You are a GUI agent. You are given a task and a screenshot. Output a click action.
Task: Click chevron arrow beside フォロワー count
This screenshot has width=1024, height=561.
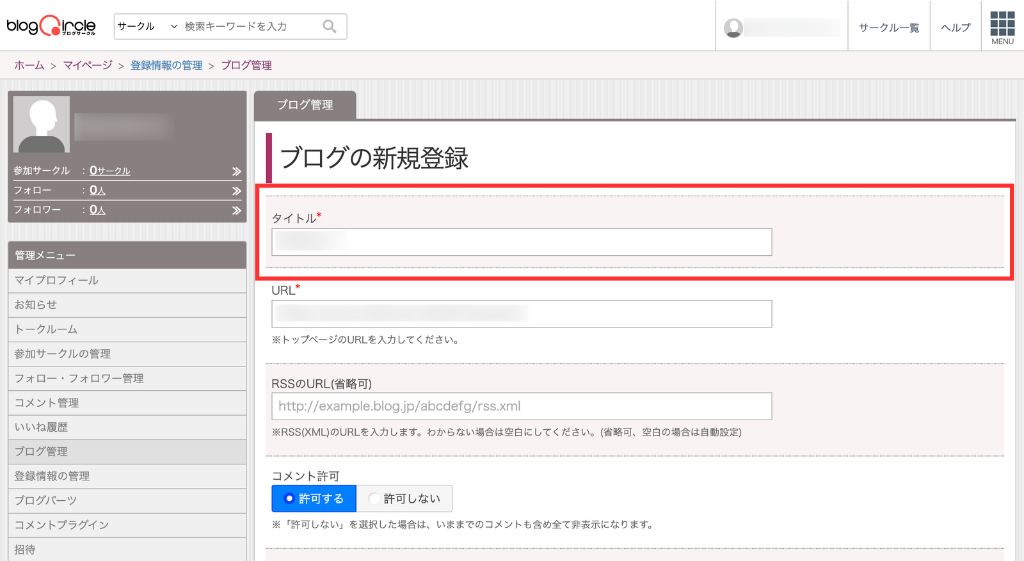coord(236,210)
